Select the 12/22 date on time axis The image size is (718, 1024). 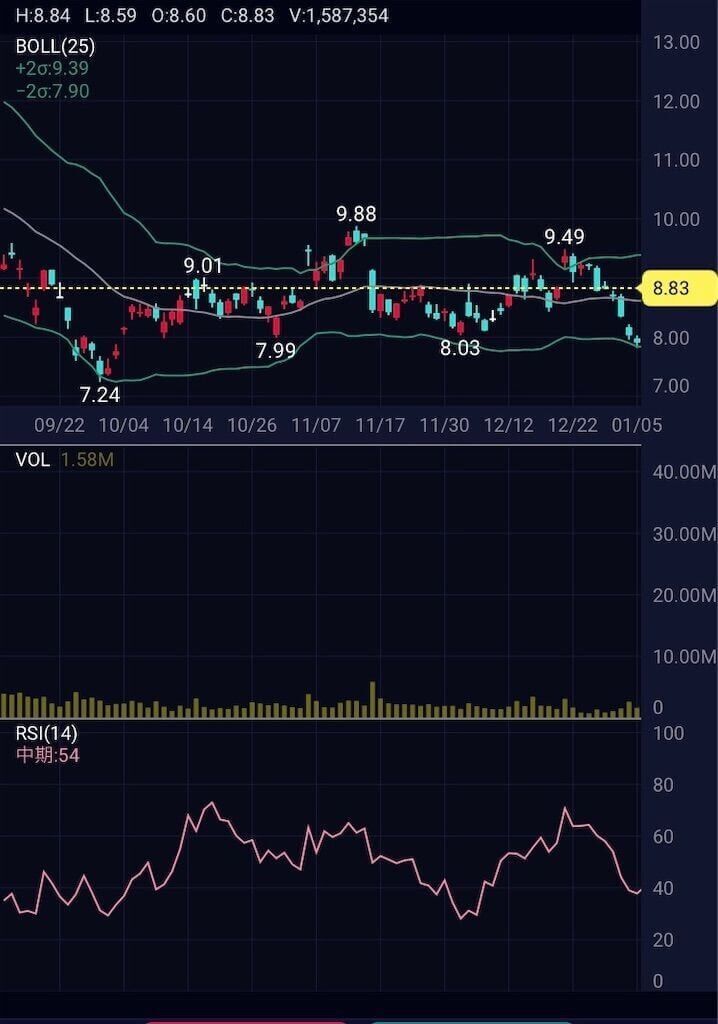pos(572,425)
